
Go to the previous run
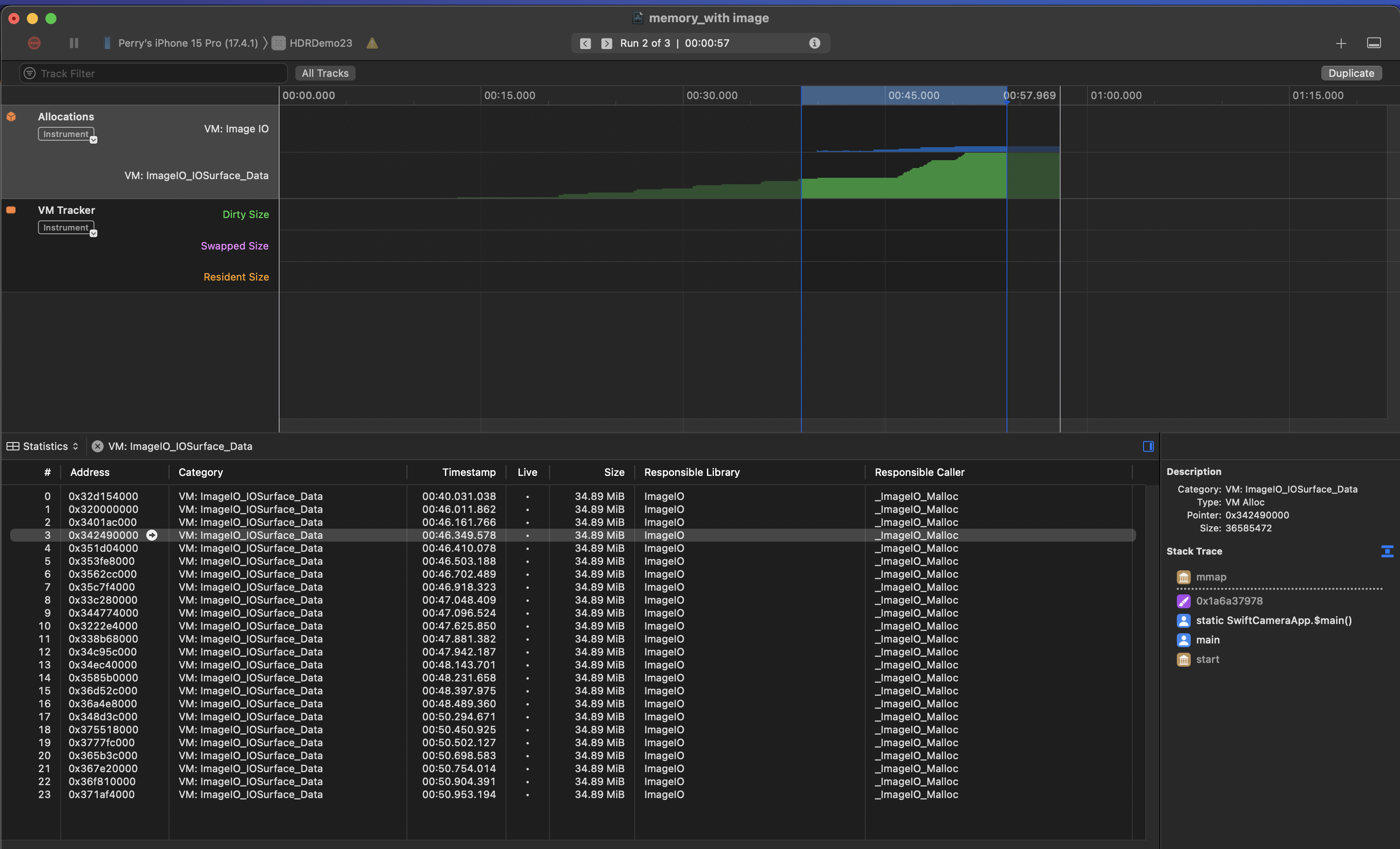pyautogui.click(x=585, y=43)
